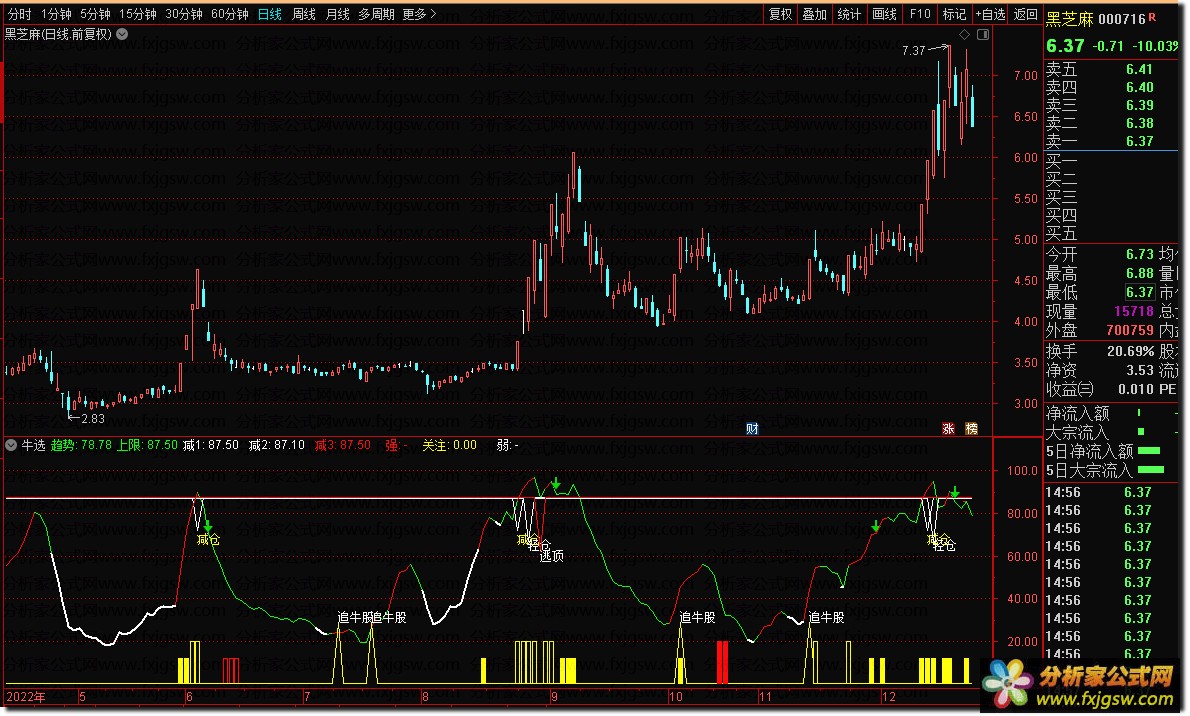The image size is (1190, 716).
Task: Switch to the 5分钟 period tab
Action: click(95, 14)
